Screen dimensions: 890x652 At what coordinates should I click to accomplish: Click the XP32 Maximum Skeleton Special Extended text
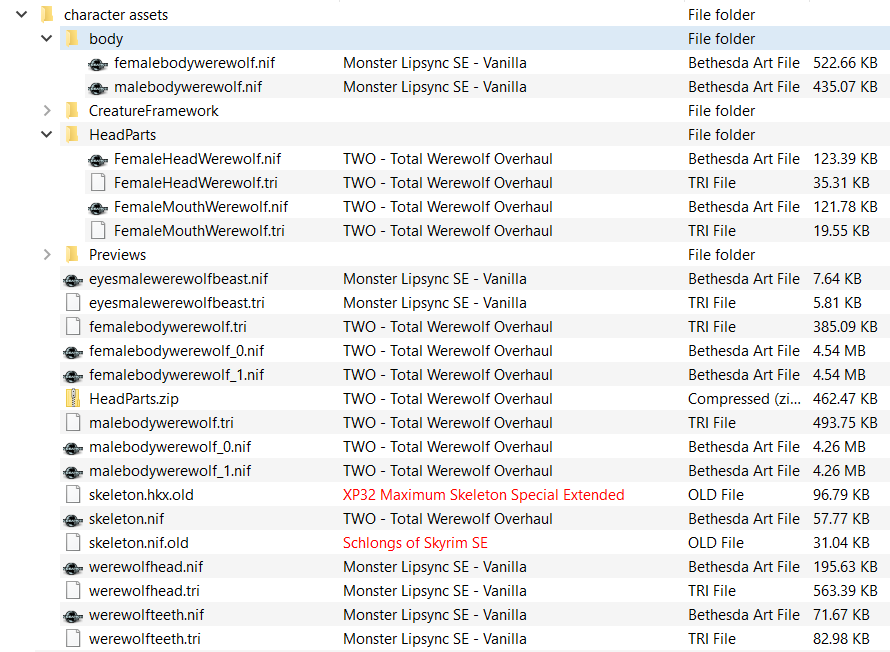(484, 495)
